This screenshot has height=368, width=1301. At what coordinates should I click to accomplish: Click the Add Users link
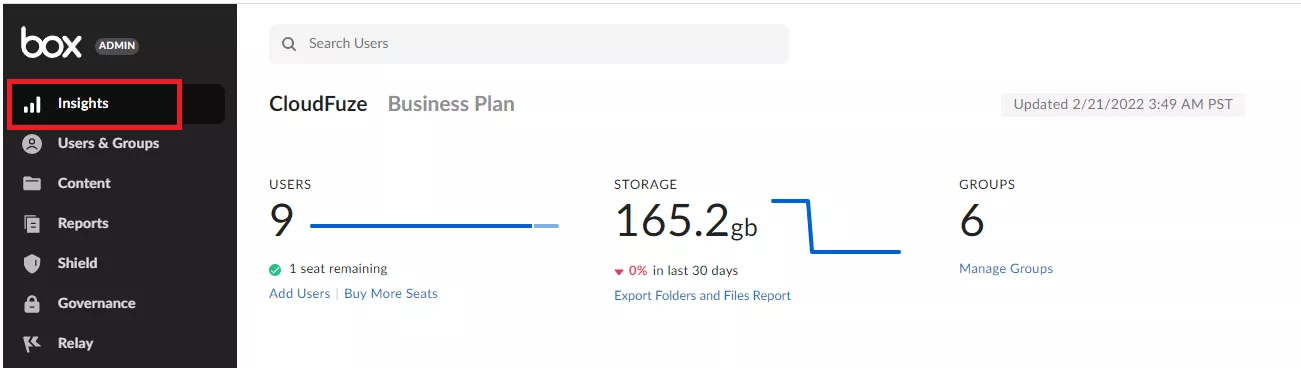(299, 294)
